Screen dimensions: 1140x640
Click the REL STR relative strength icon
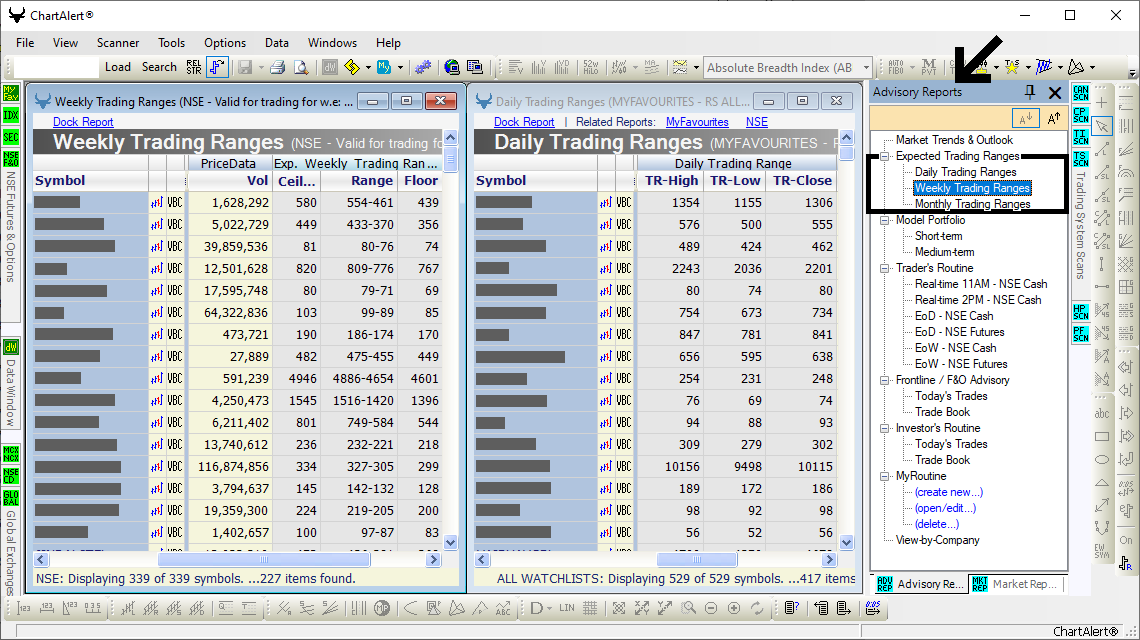(x=194, y=67)
